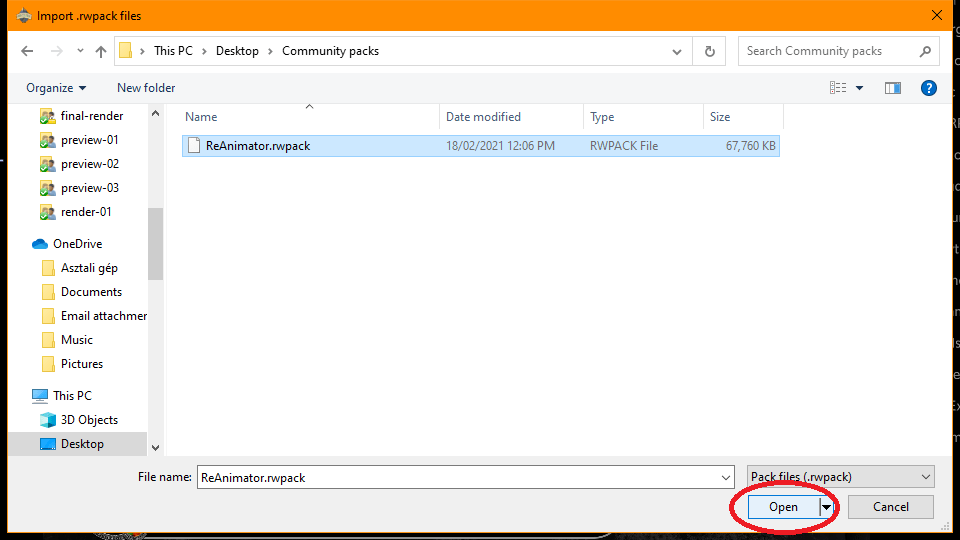This screenshot has width=960, height=540.
Task: Open the Help question mark icon
Action: pos(928,88)
